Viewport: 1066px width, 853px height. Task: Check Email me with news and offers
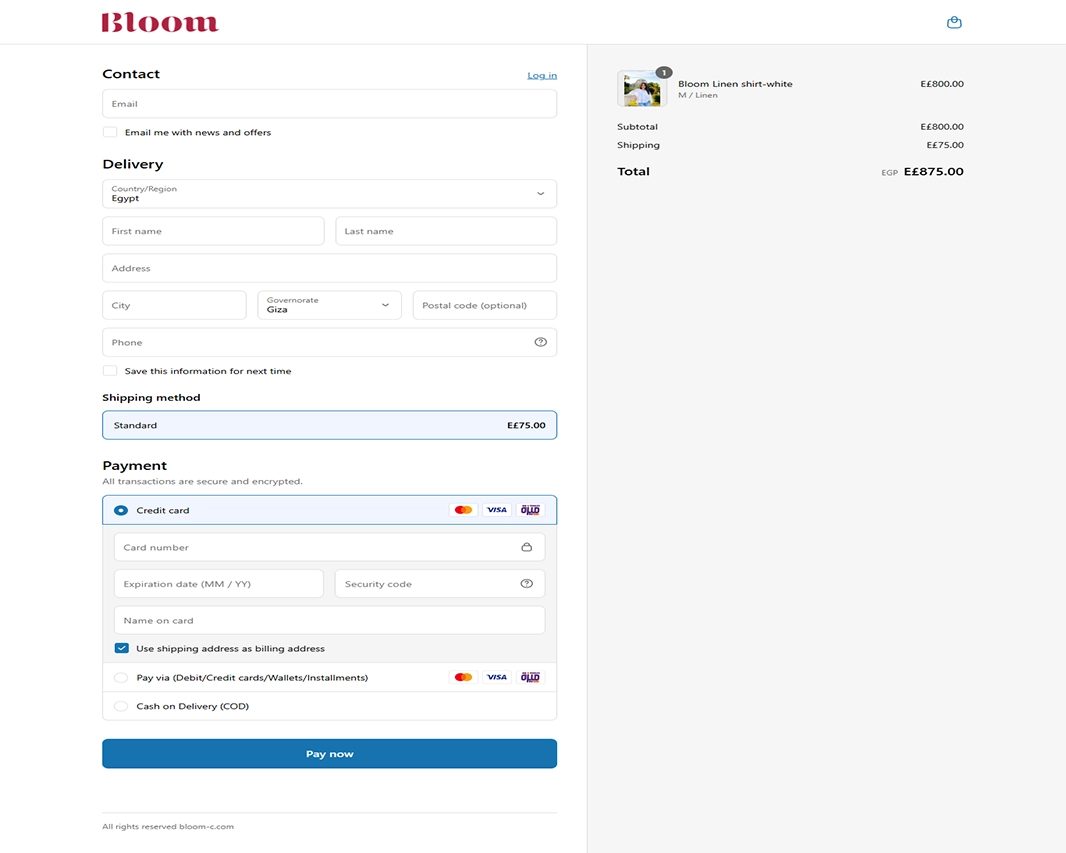(x=110, y=132)
